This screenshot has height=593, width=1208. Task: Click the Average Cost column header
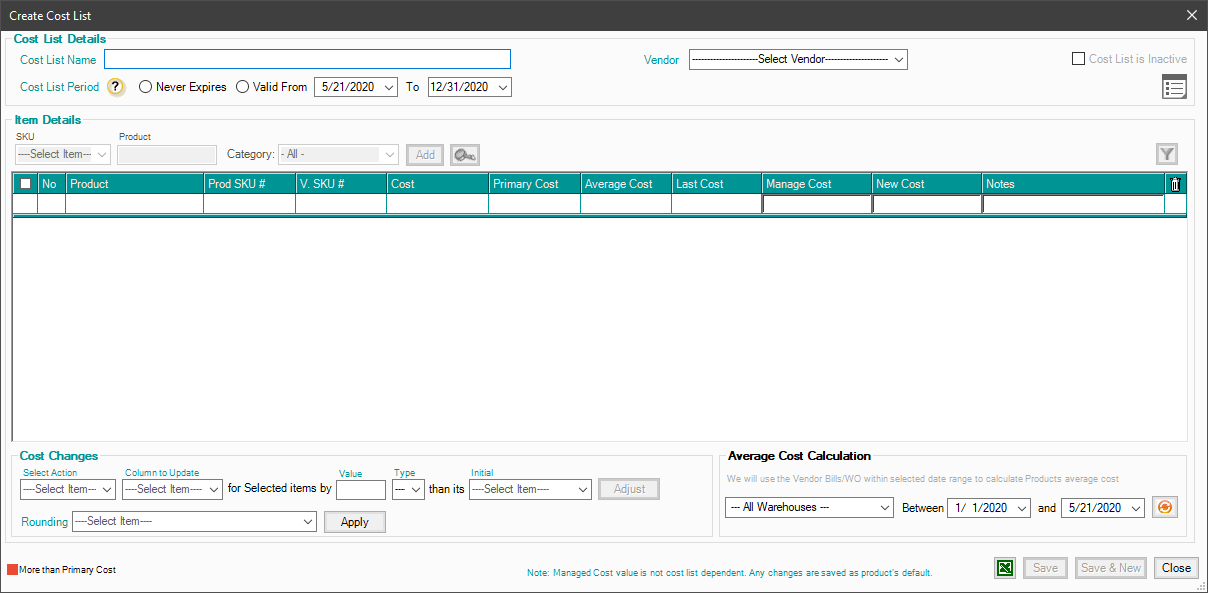click(625, 184)
